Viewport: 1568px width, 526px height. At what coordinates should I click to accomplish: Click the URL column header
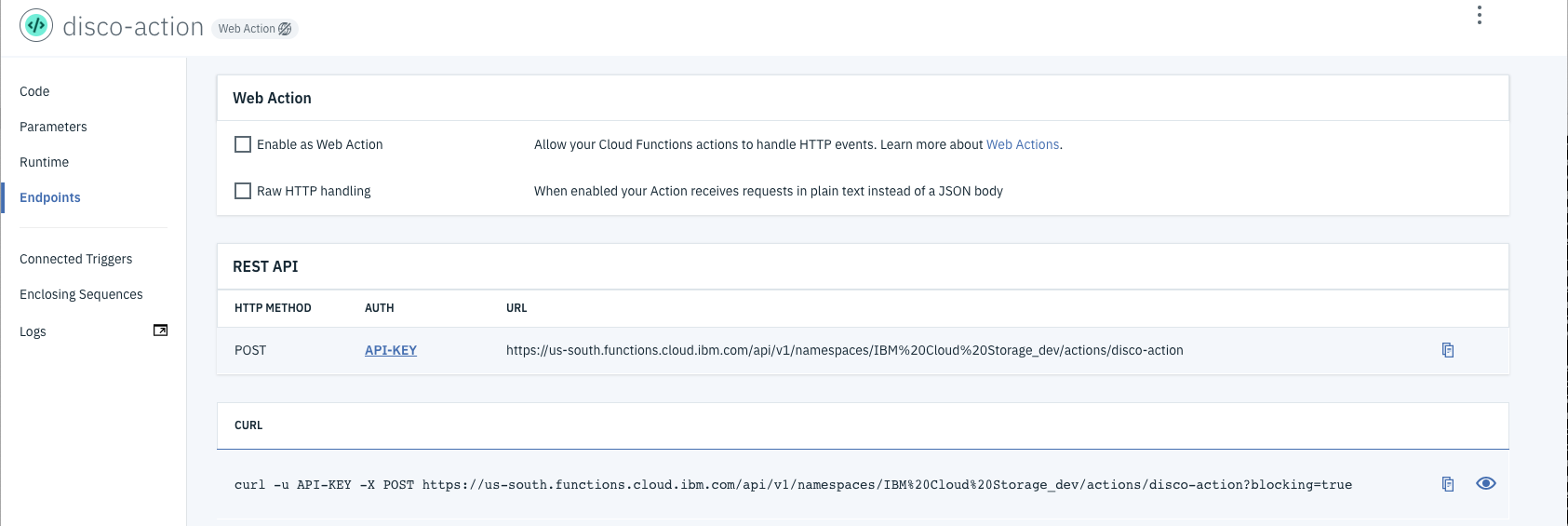coord(516,308)
